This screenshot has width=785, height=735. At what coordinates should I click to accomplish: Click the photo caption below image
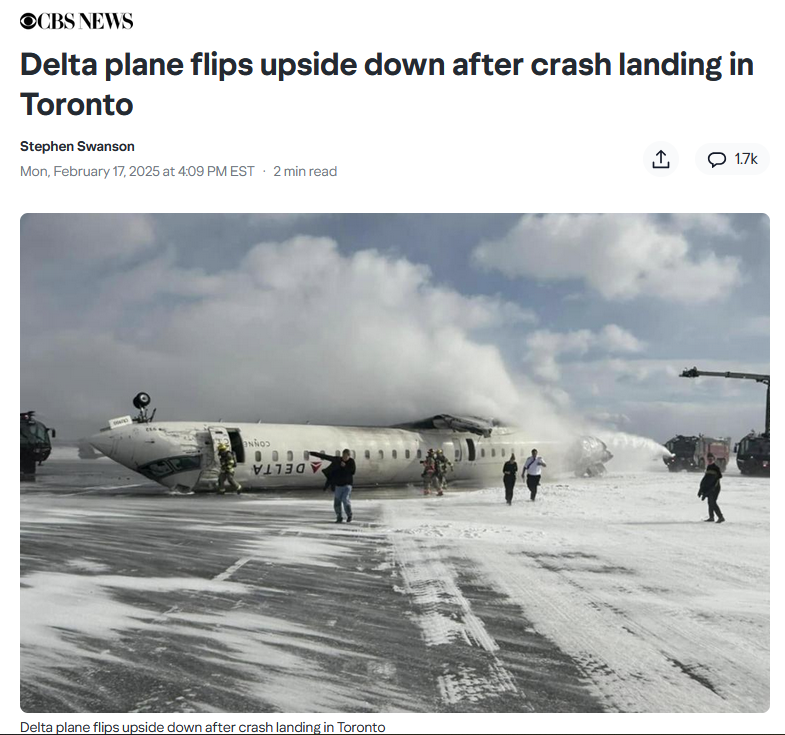[203, 727]
